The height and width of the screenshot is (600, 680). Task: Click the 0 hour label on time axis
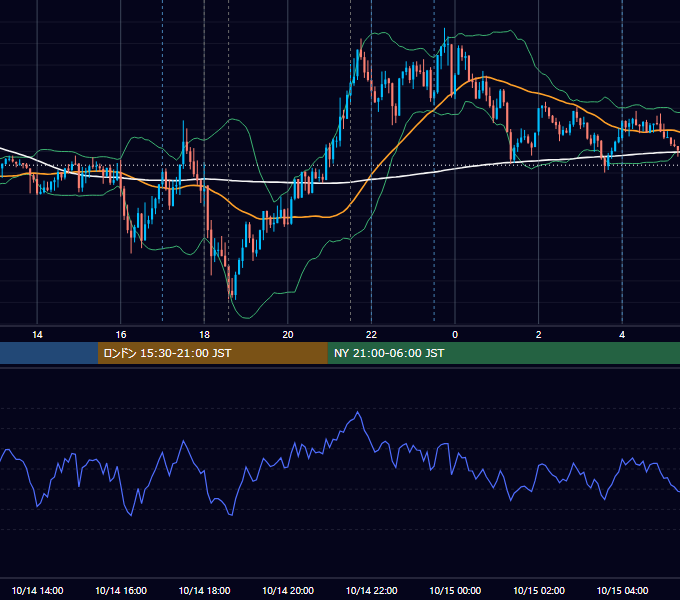(x=455, y=335)
